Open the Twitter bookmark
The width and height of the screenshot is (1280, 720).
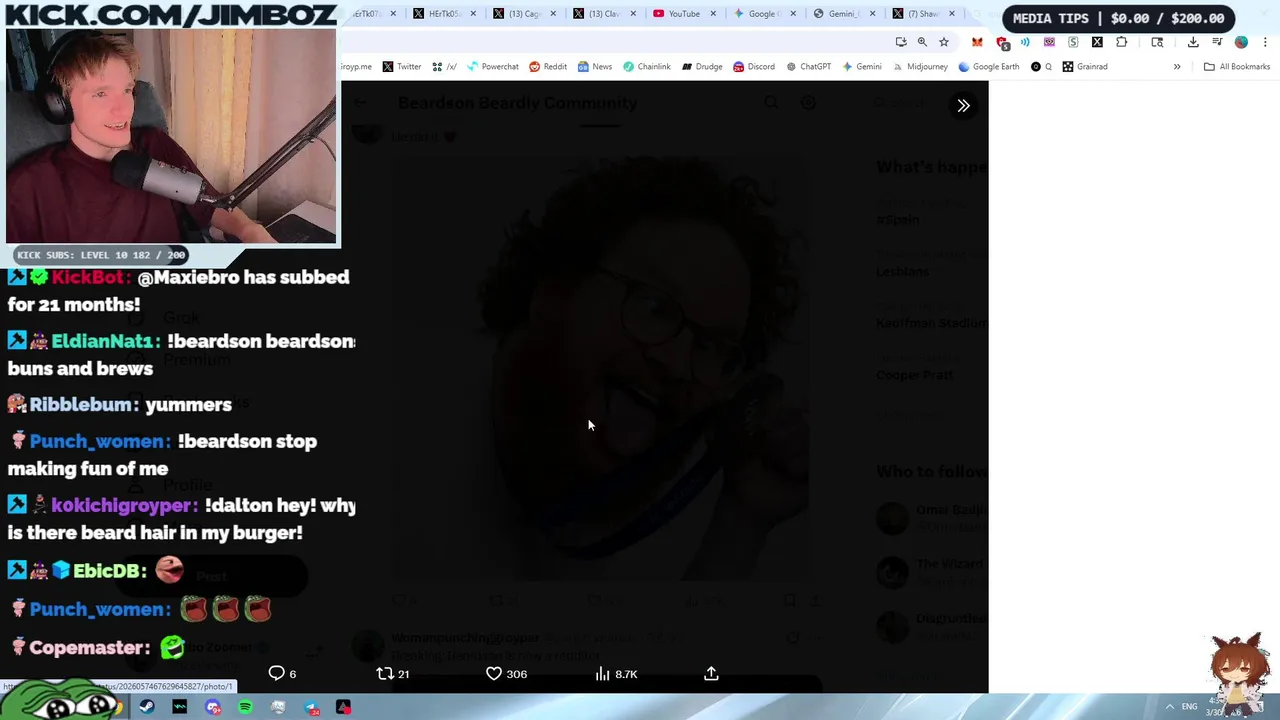point(402,67)
